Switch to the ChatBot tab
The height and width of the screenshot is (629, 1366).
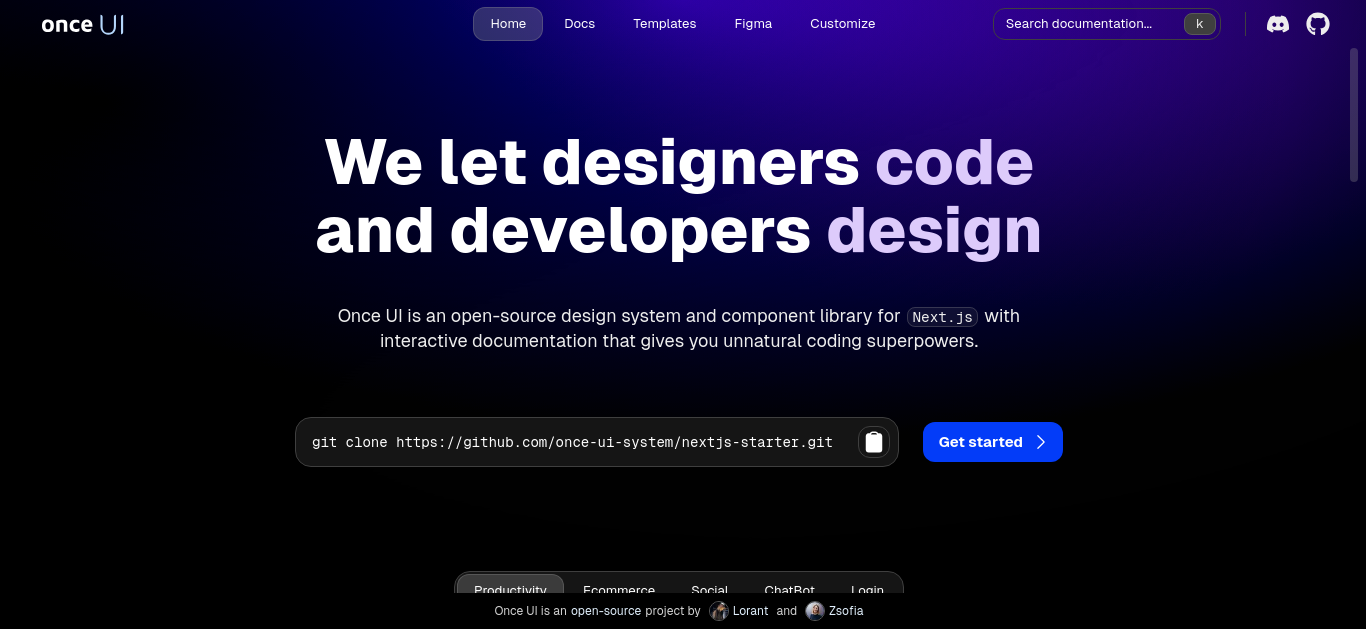(x=789, y=589)
